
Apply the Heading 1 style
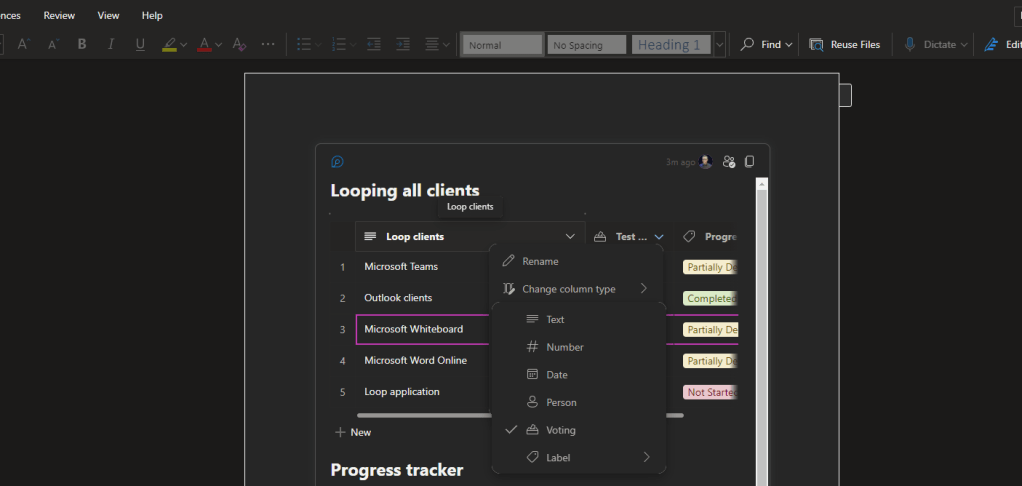click(x=670, y=45)
